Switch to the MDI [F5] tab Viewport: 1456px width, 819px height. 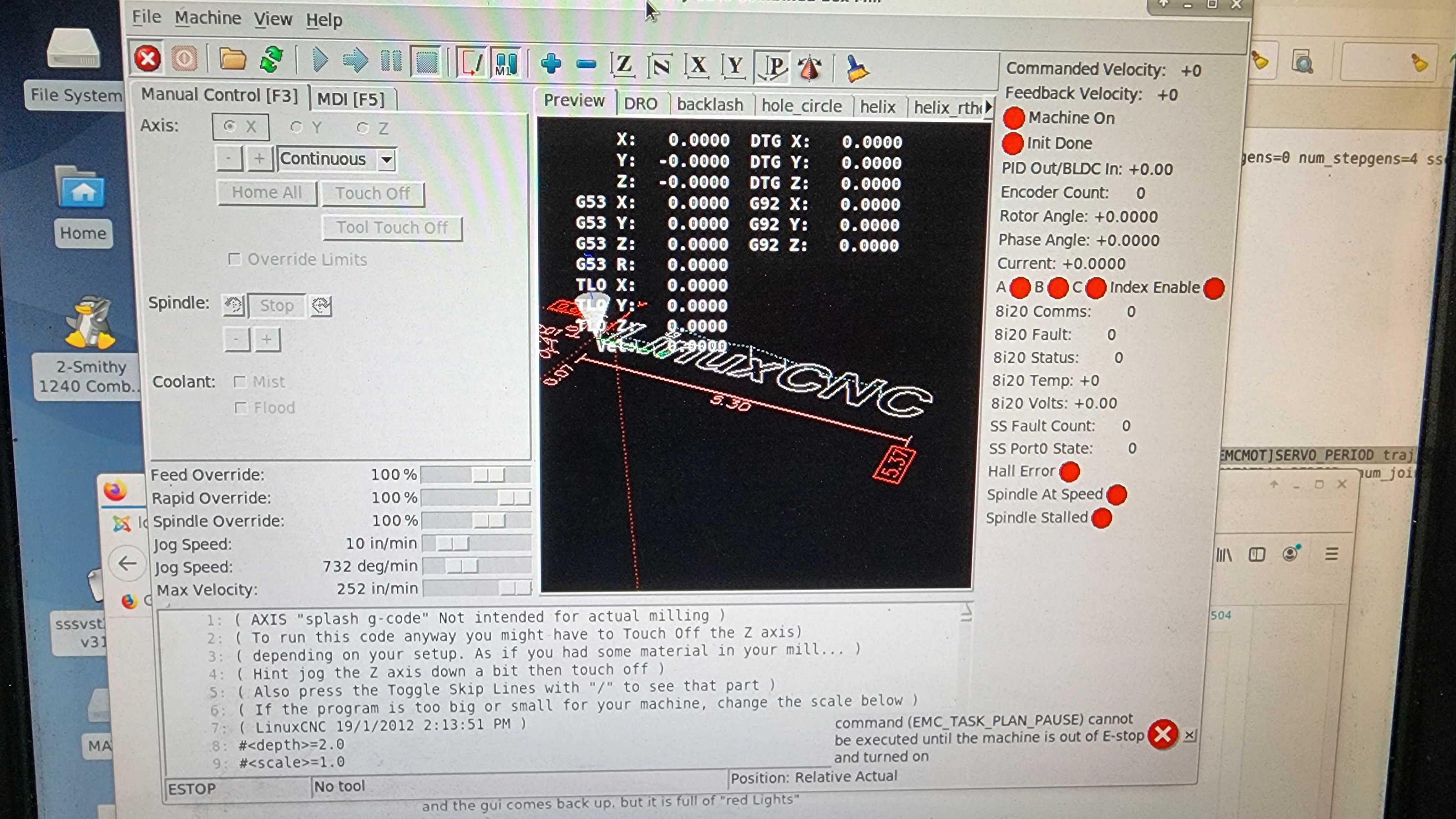pyautogui.click(x=350, y=100)
